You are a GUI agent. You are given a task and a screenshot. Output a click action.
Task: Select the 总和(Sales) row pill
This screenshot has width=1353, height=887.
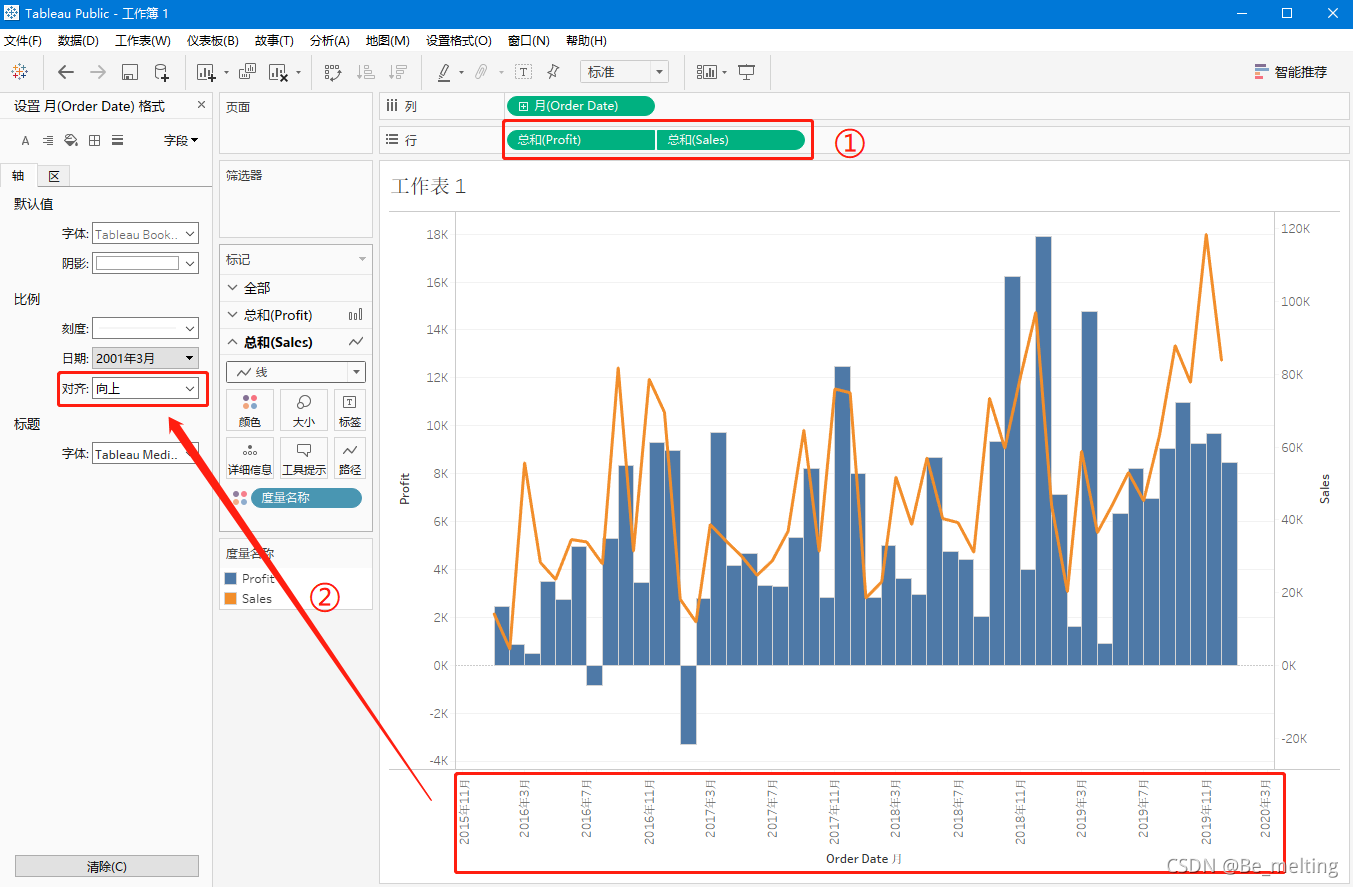click(x=731, y=140)
